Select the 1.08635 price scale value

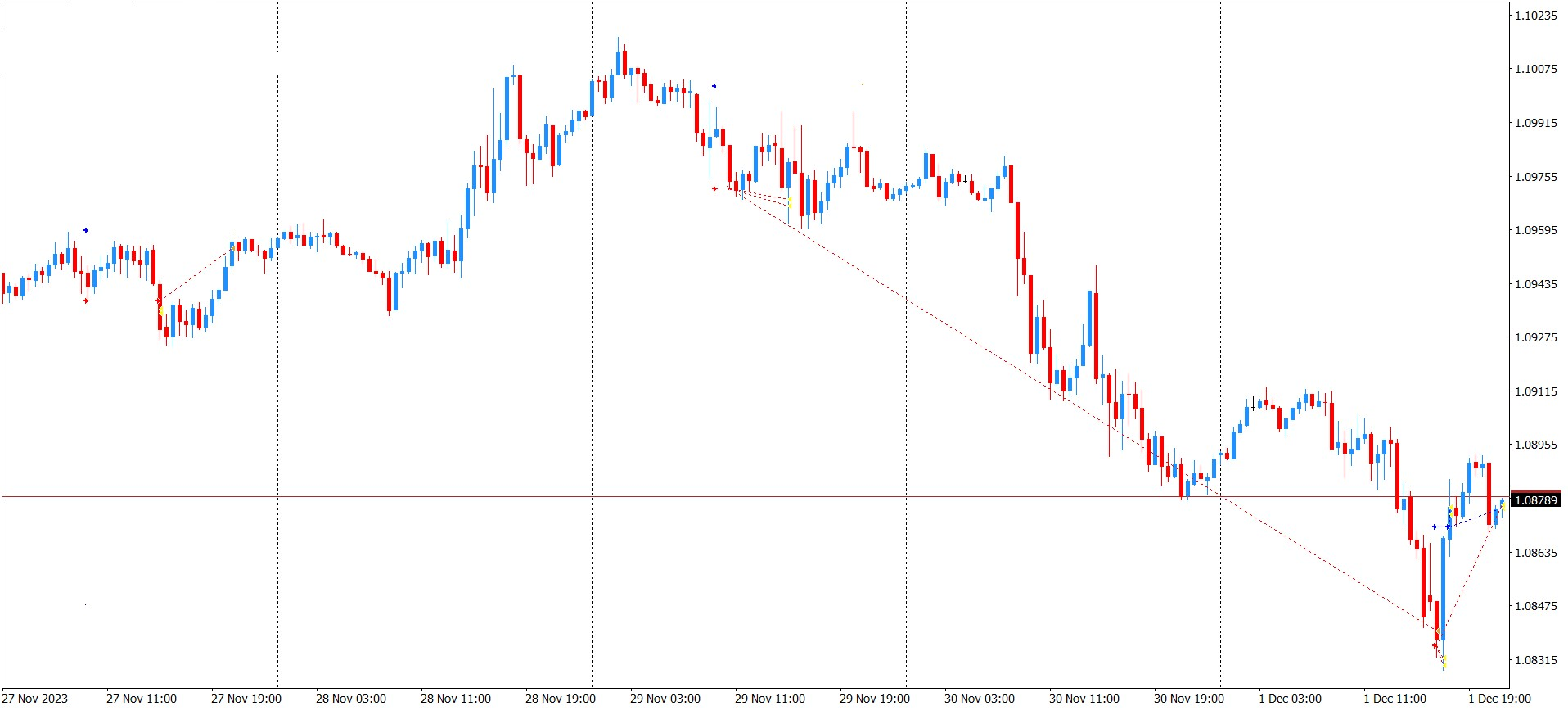coord(1536,553)
